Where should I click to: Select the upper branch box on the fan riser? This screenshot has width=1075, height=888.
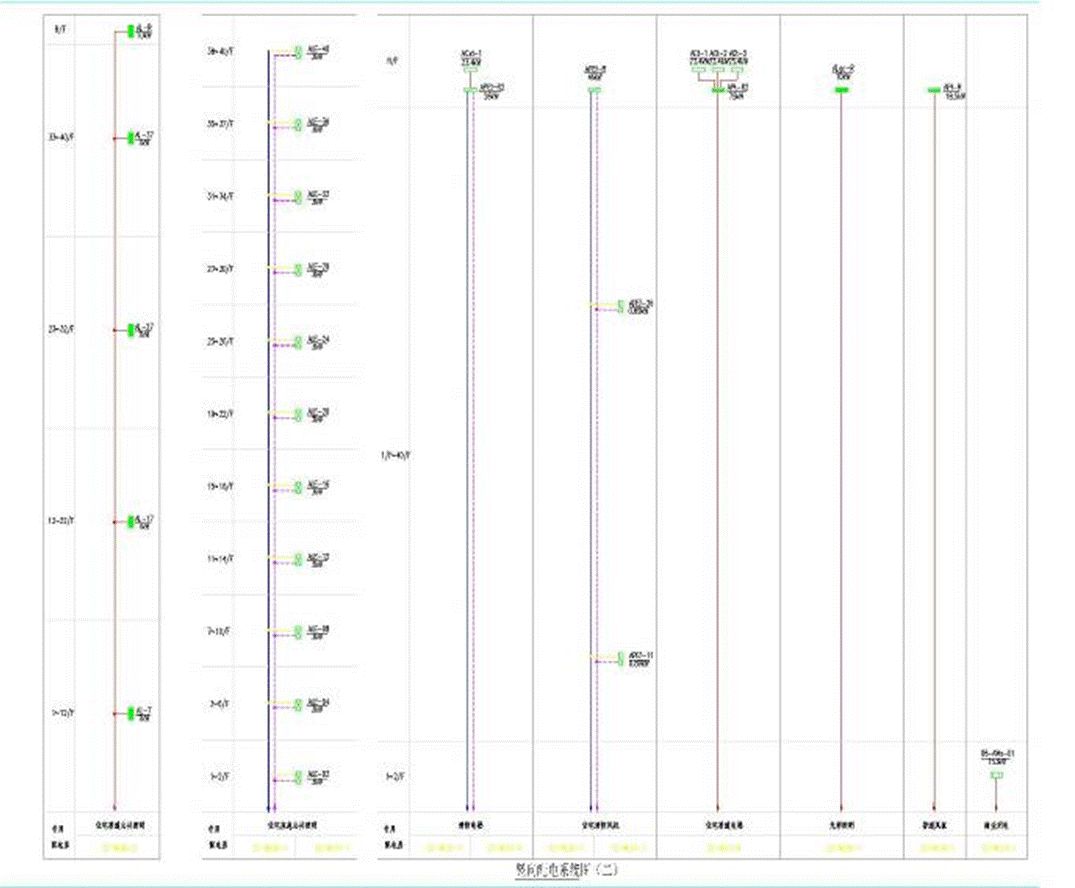pyautogui.click(x=622, y=307)
